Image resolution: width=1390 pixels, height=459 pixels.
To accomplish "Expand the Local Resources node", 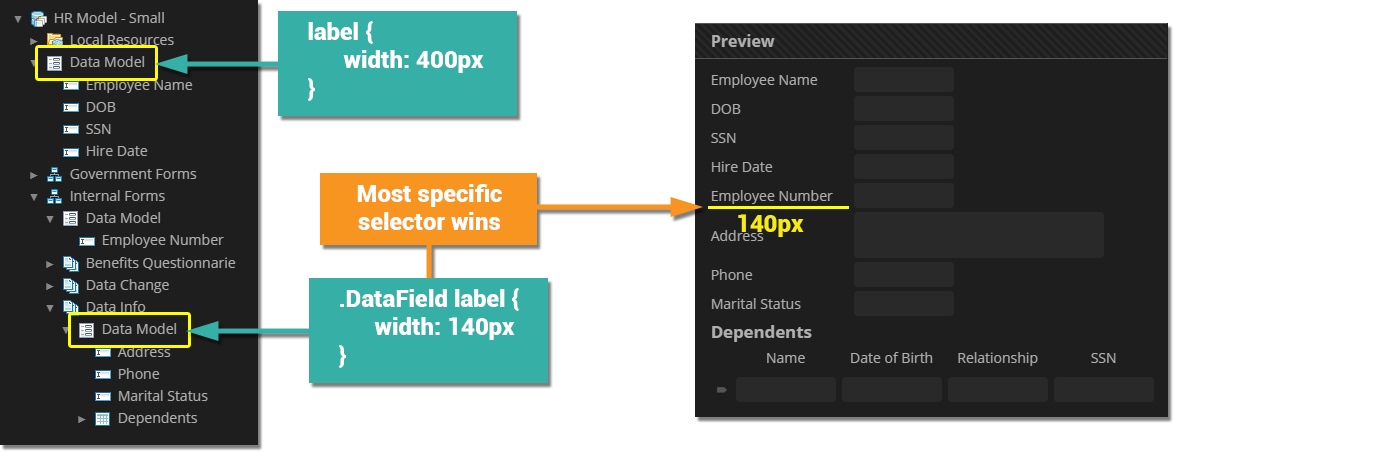I will point(34,40).
